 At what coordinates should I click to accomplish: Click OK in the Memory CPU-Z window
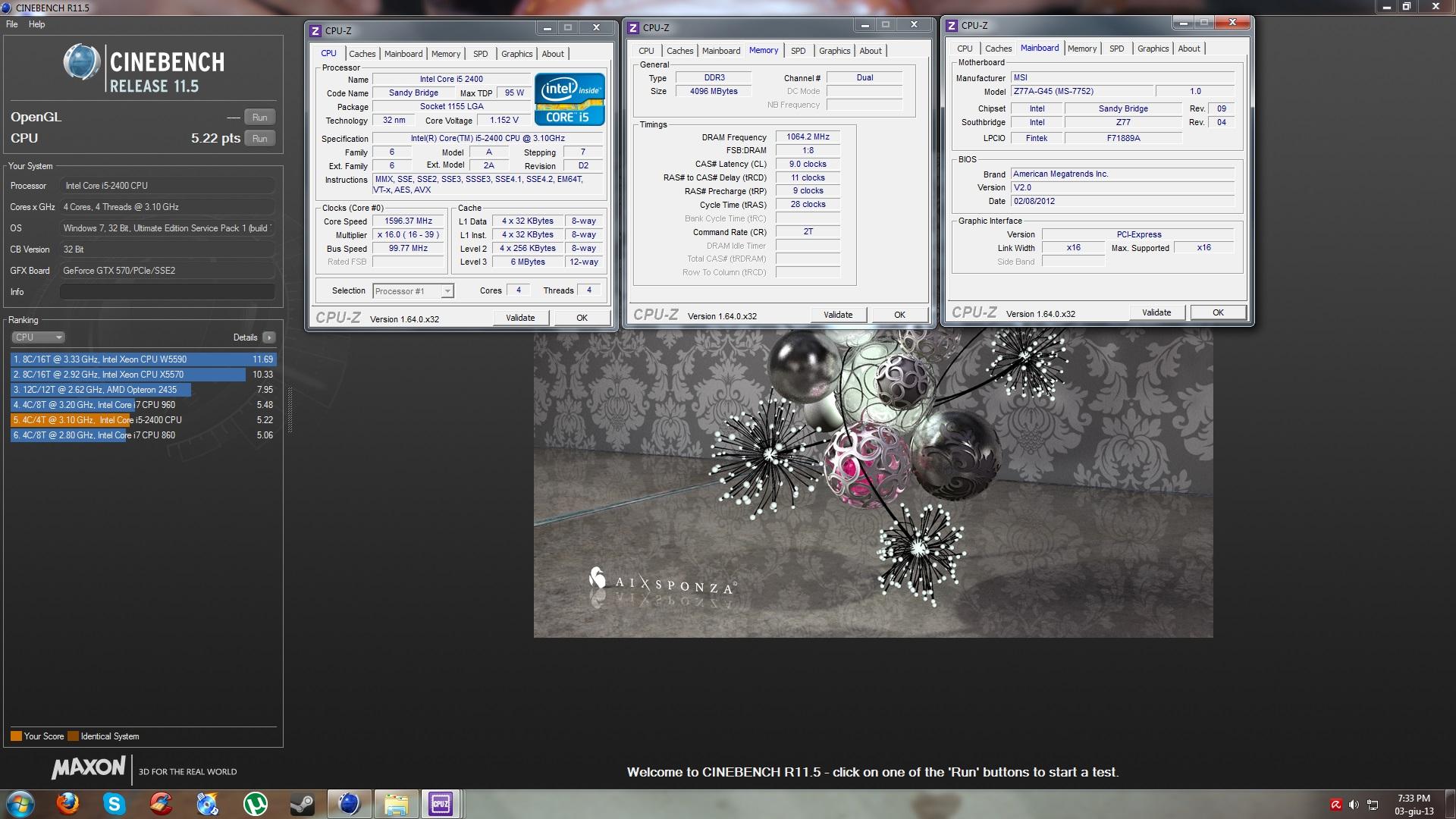click(x=899, y=315)
